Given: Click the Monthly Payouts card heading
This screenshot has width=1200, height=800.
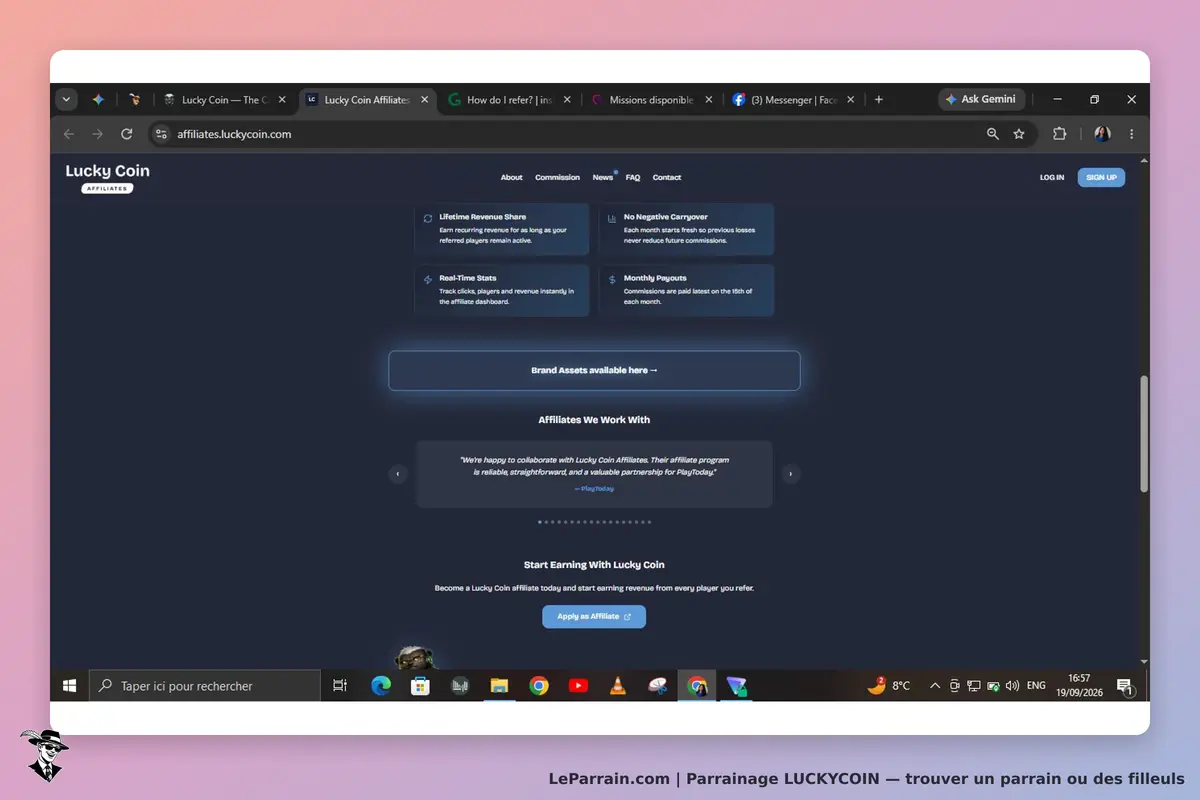Looking at the screenshot, I should (x=655, y=278).
